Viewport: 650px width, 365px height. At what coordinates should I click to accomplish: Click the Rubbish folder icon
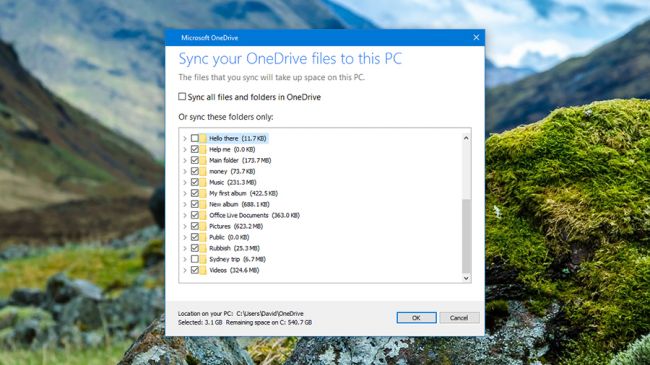tap(203, 248)
